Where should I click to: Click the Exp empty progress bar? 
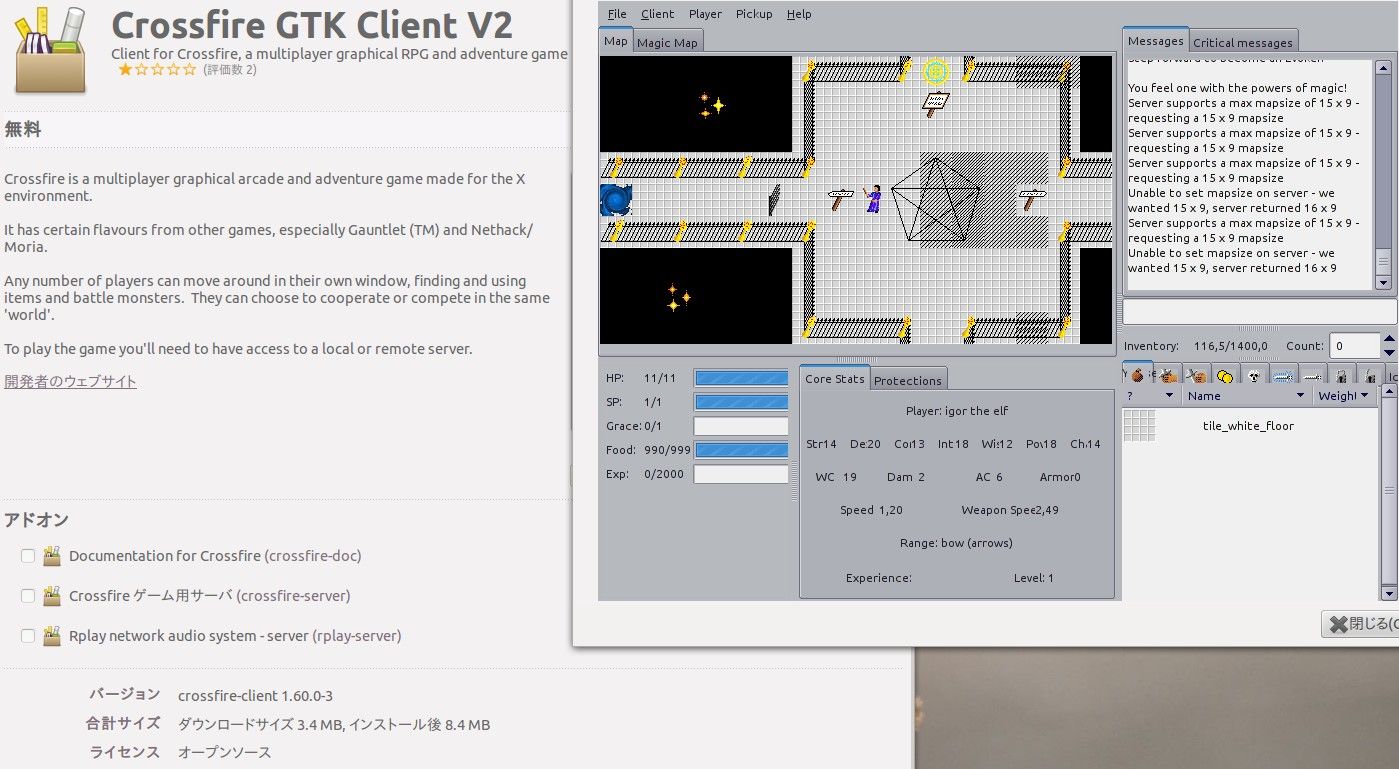pyautogui.click(x=741, y=474)
